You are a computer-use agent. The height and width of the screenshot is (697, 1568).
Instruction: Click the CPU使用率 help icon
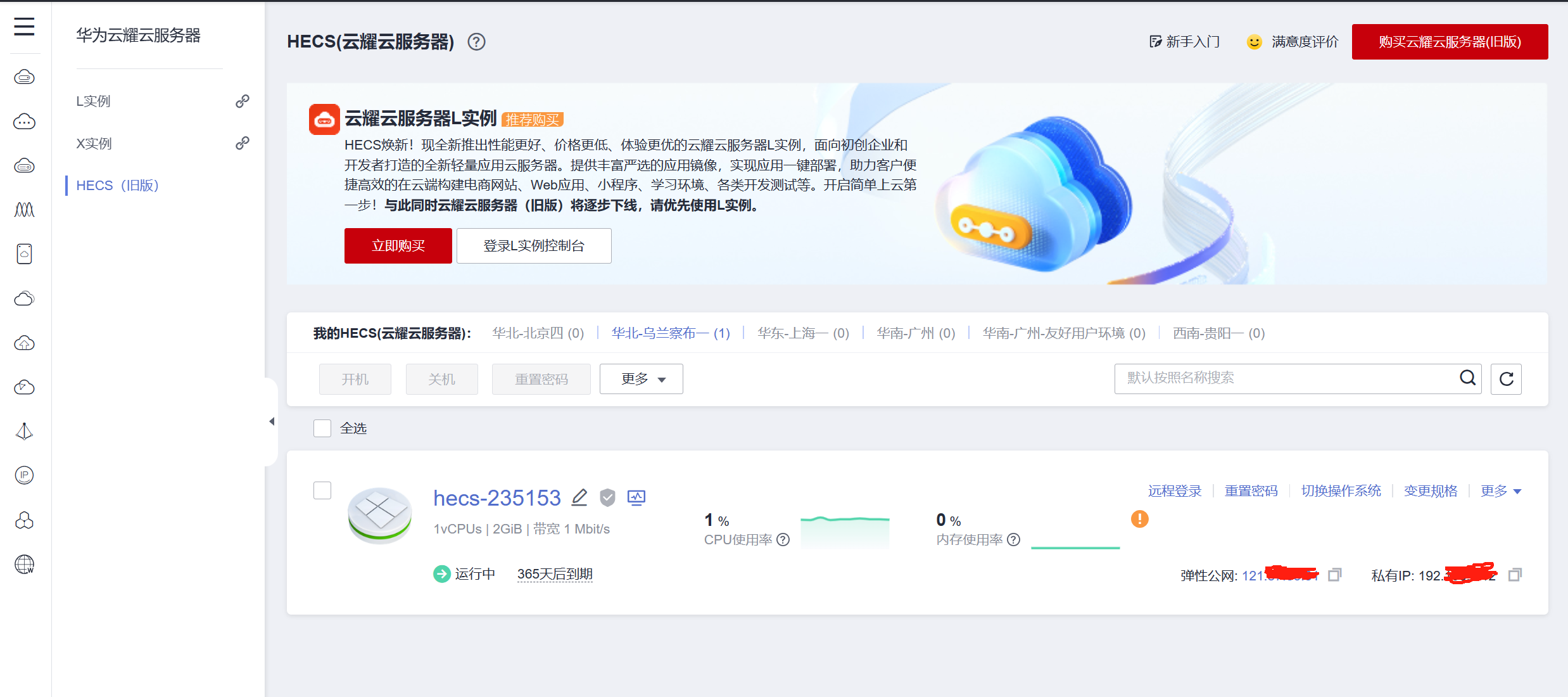point(783,540)
